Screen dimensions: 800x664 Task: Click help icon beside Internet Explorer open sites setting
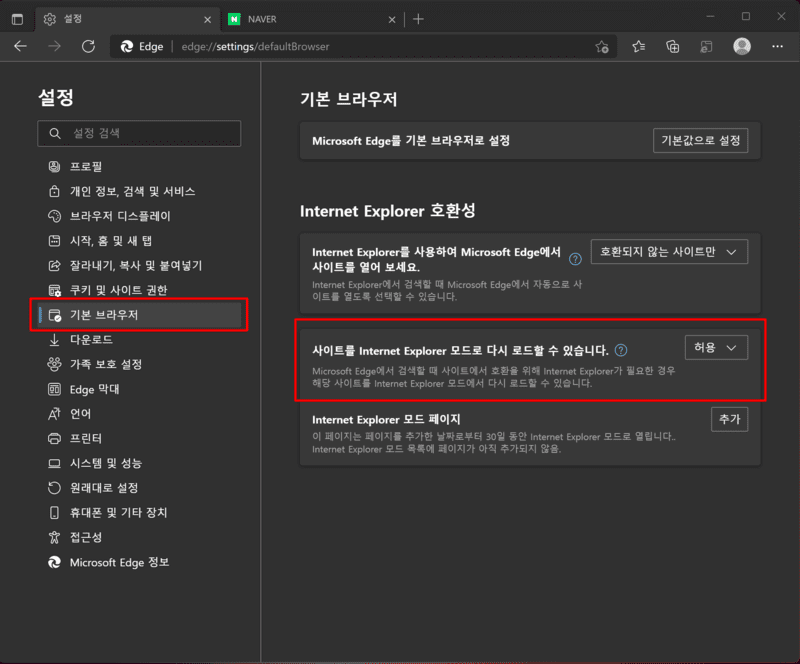click(576, 259)
